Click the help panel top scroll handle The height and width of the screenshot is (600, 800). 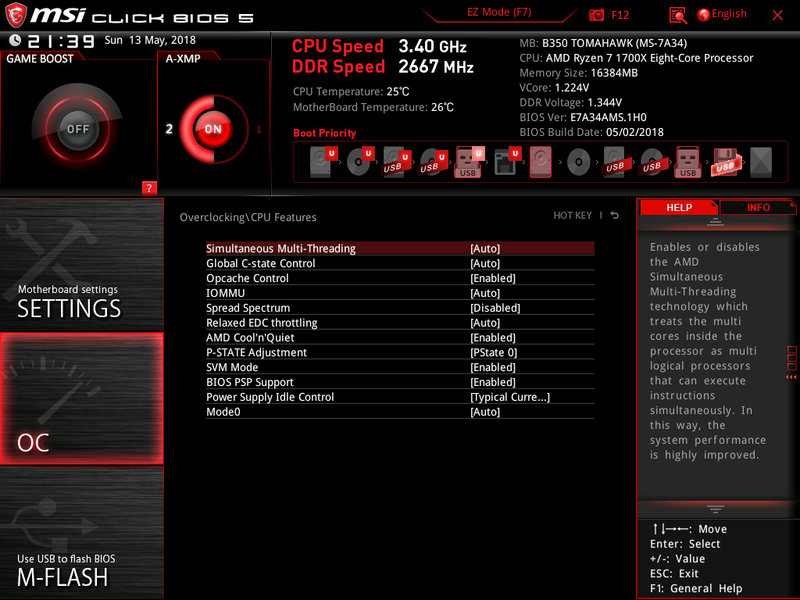pyautogui.click(x=715, y=222)
